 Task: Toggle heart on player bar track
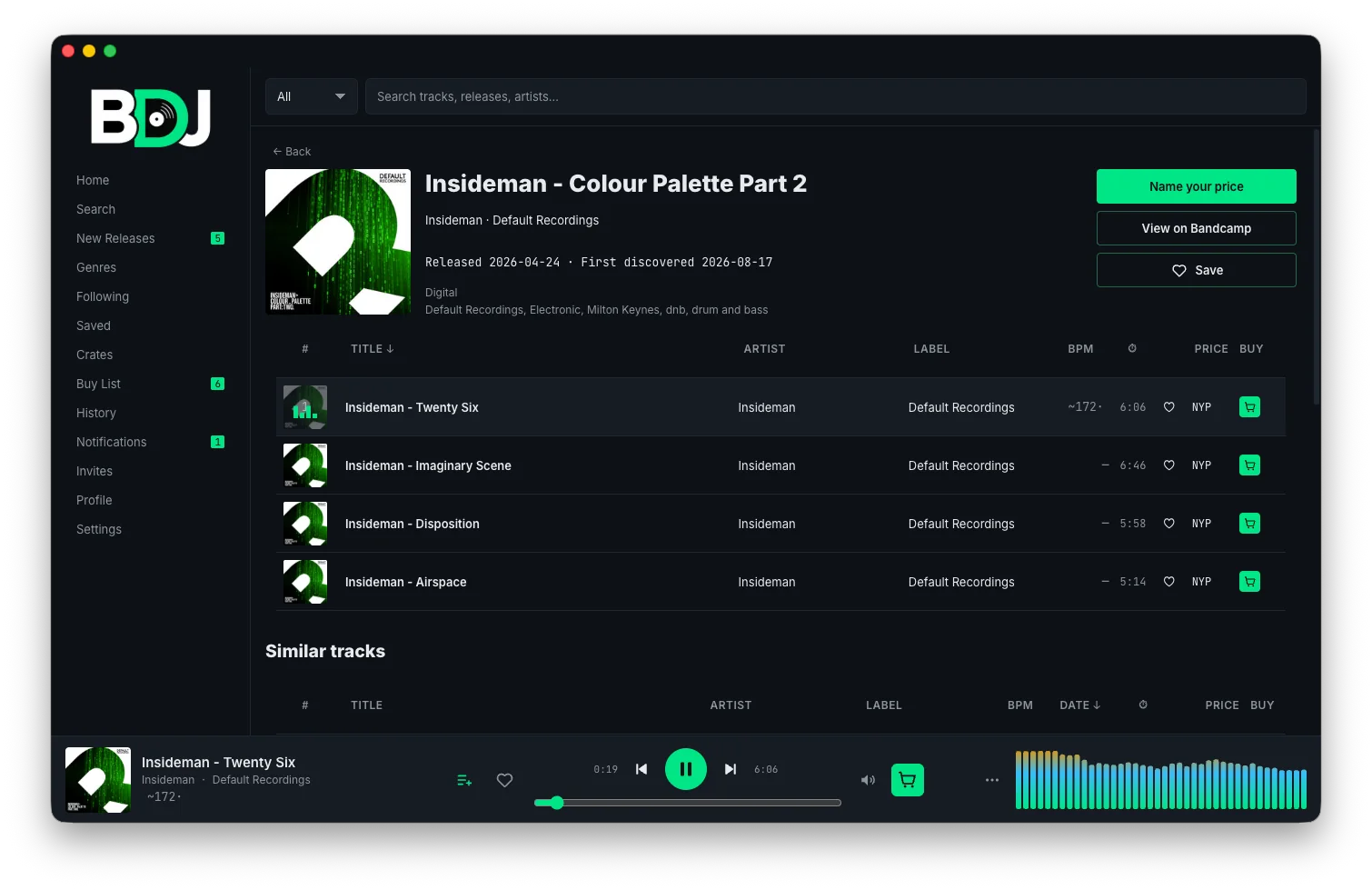505,780
